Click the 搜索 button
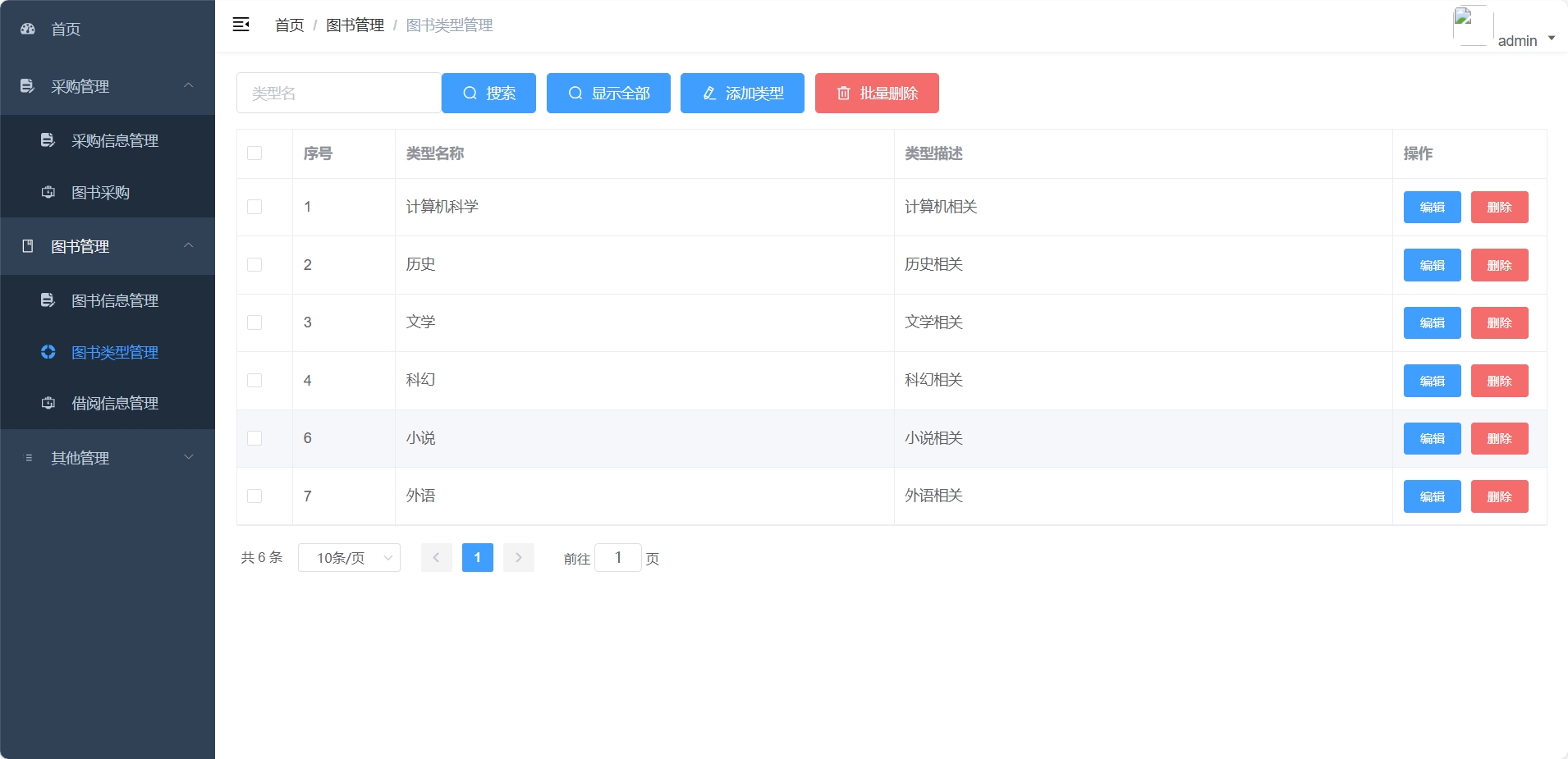 click(x=488, y=93)
